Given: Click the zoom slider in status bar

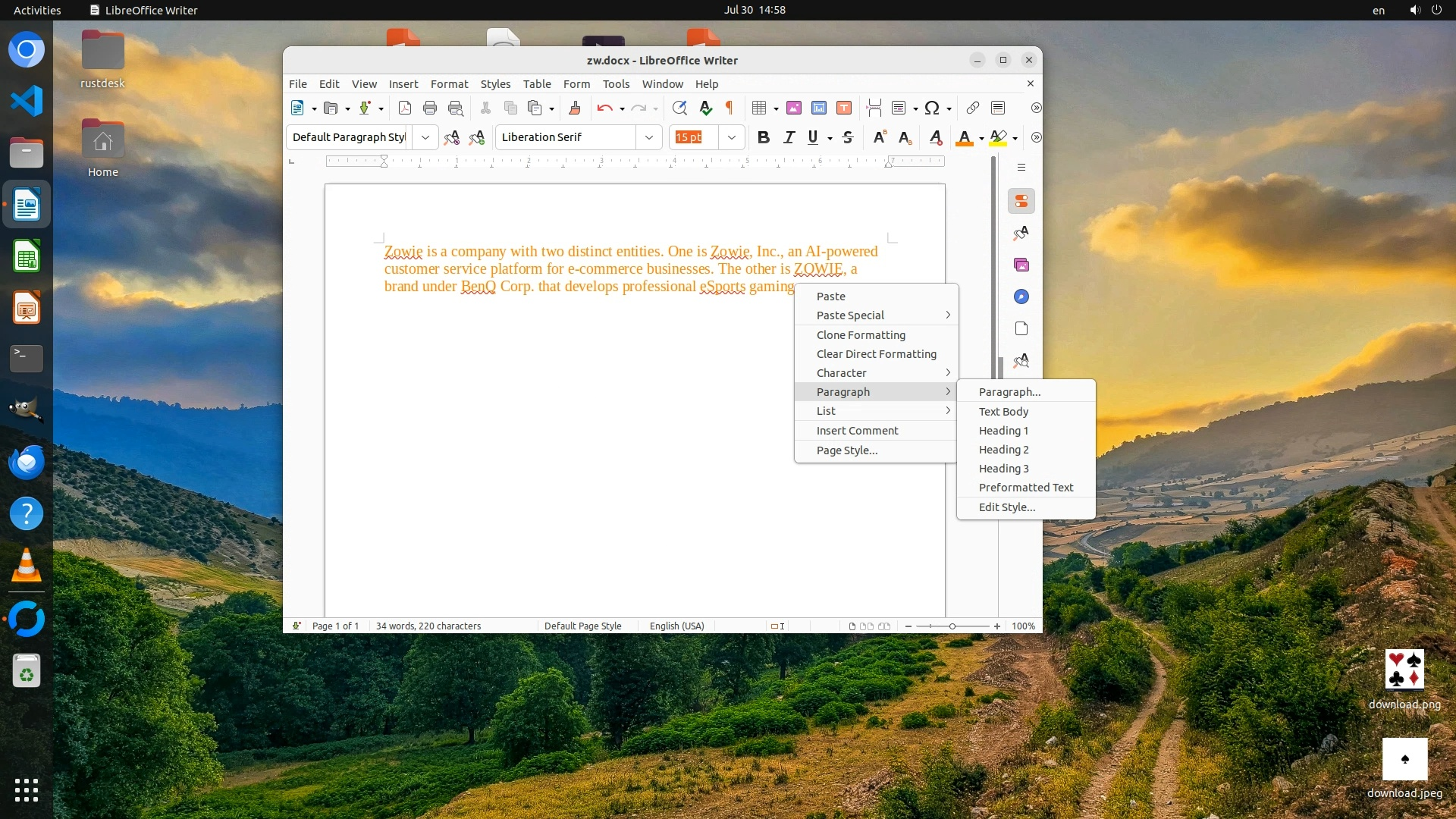Looking at the screenshot, I should point(952,626).
